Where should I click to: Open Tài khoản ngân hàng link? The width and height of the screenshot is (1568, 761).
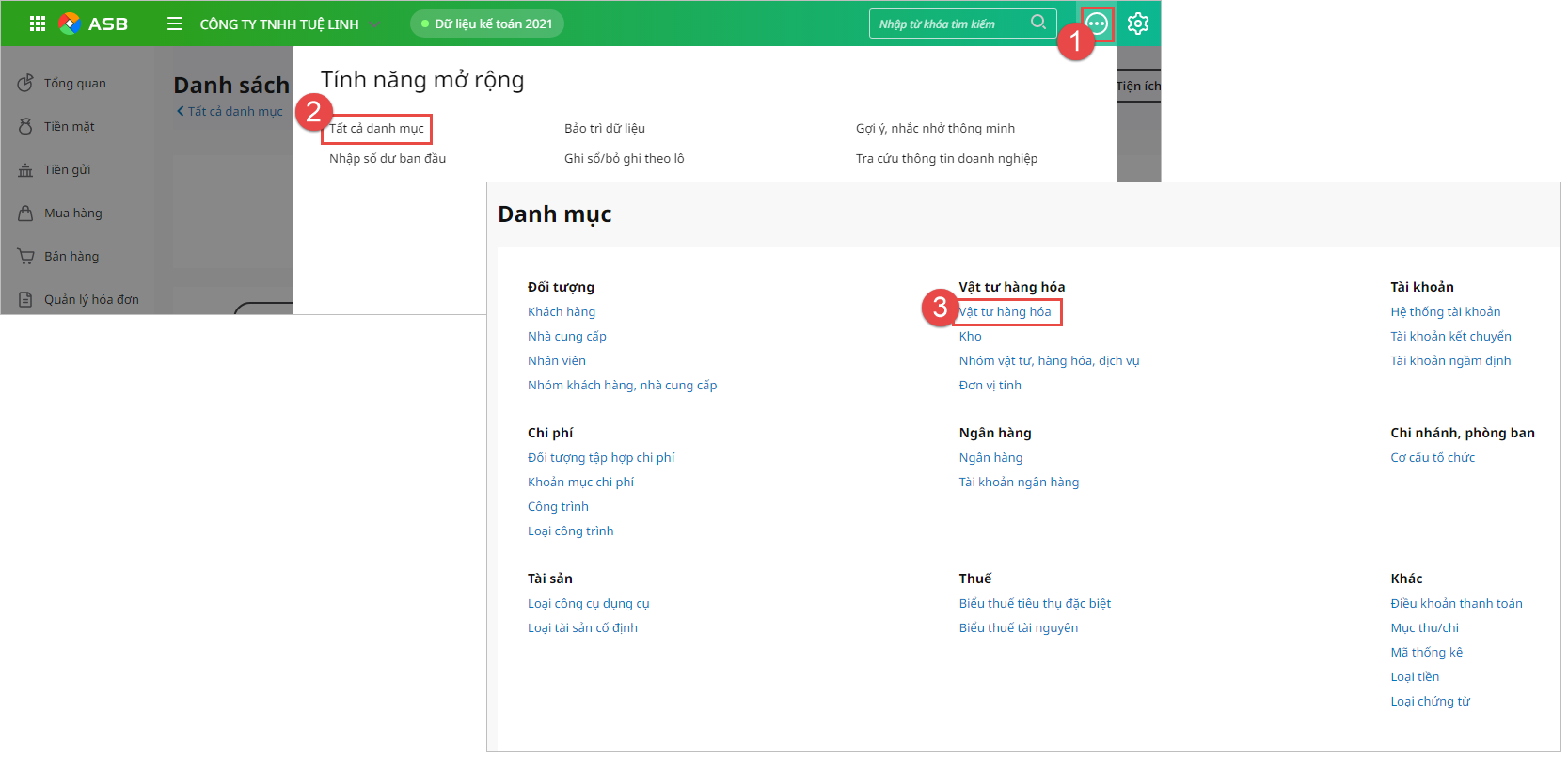click(x=1019, y=483)
